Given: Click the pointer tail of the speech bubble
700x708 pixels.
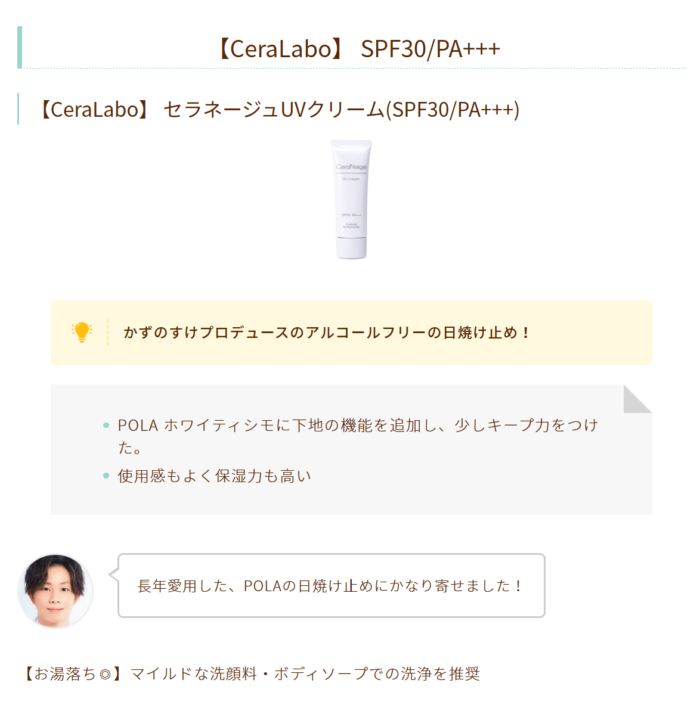Looking at the screenshot, I should pos(113,573).
